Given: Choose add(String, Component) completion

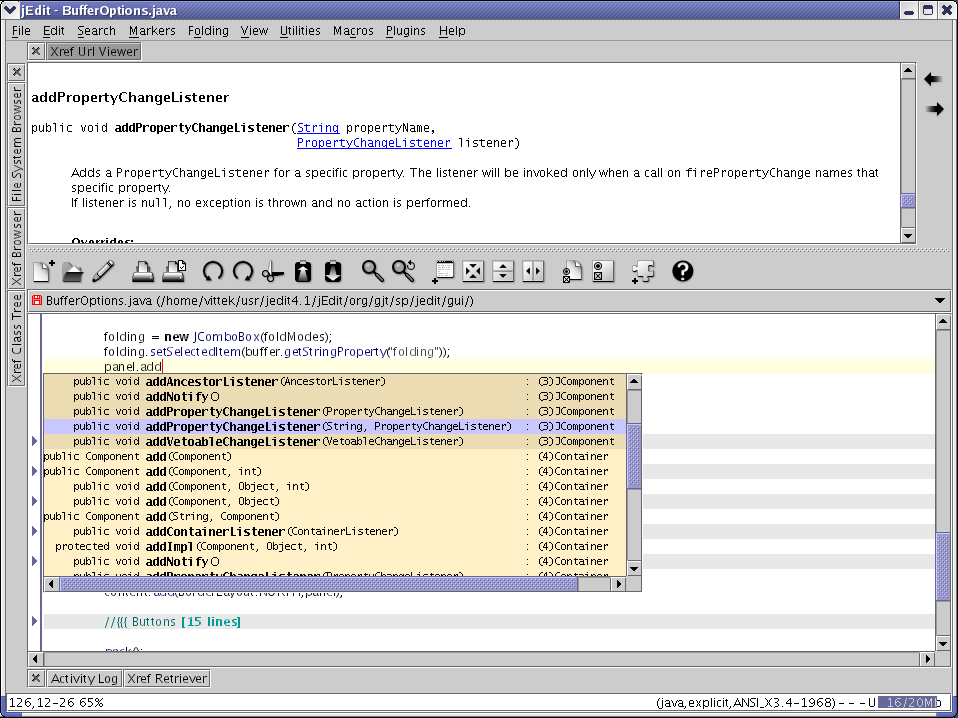Looking at the screenshot, I should point(335,516).
